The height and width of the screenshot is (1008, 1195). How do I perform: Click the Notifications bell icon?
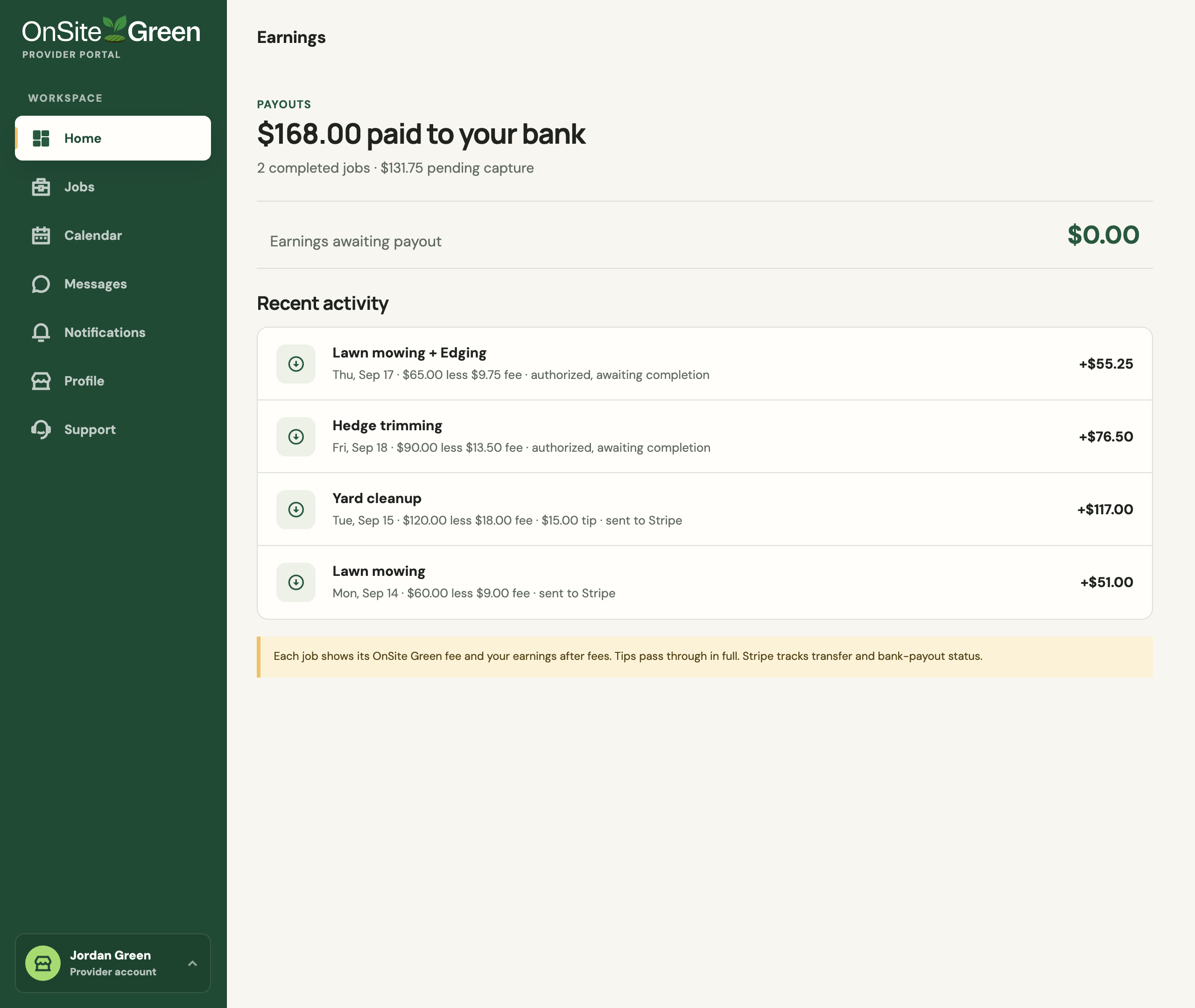click(41, 333)
